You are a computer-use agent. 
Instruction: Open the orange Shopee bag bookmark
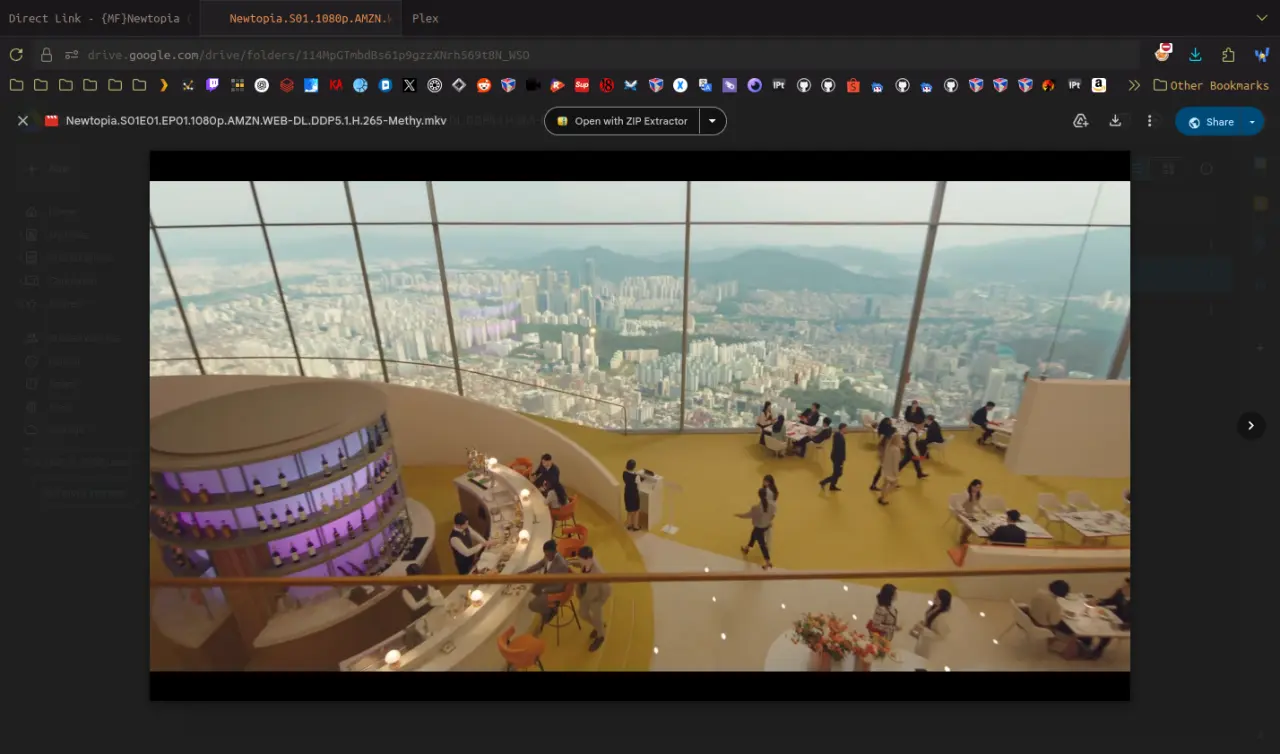pos(853,85)
